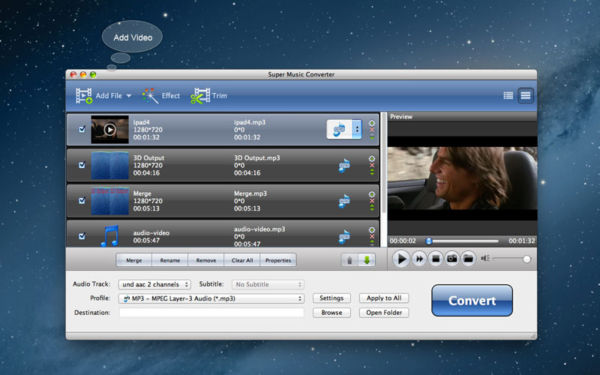Screen dimensions: 600x375
Task: Open the ipad4 output format dropdown
Action: click(x=357, y=129)
